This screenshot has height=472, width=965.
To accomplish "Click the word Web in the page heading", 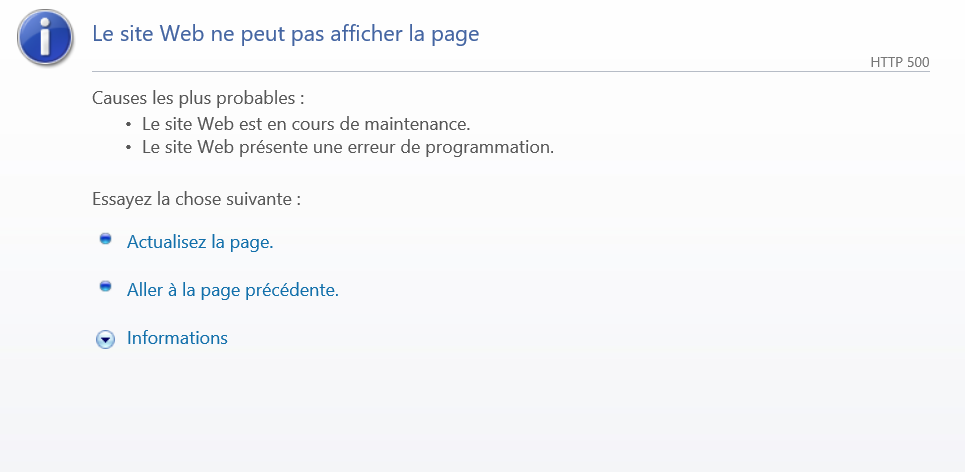I will (183, 33).
